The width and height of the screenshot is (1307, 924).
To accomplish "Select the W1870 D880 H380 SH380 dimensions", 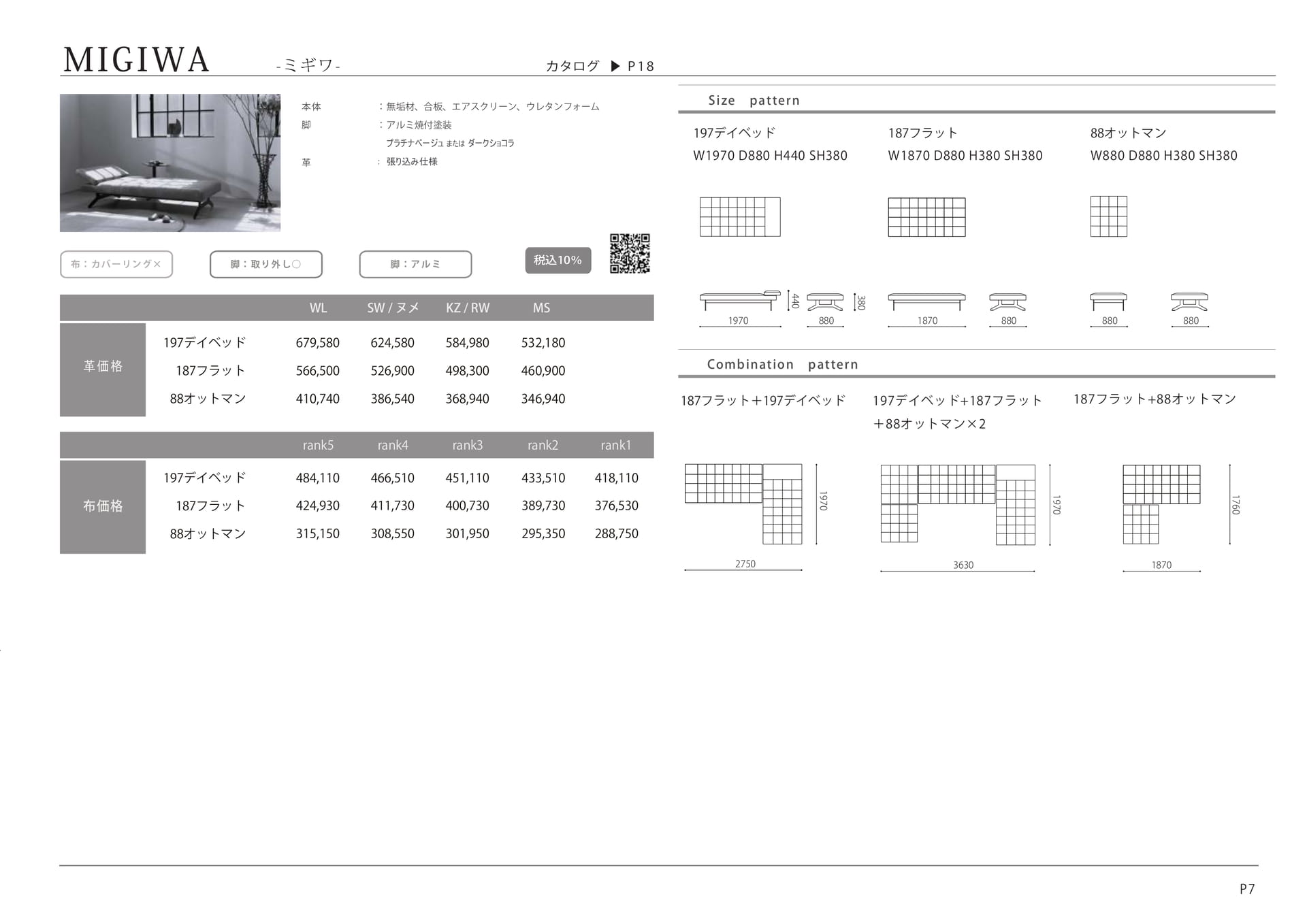I will coord(965,156).
